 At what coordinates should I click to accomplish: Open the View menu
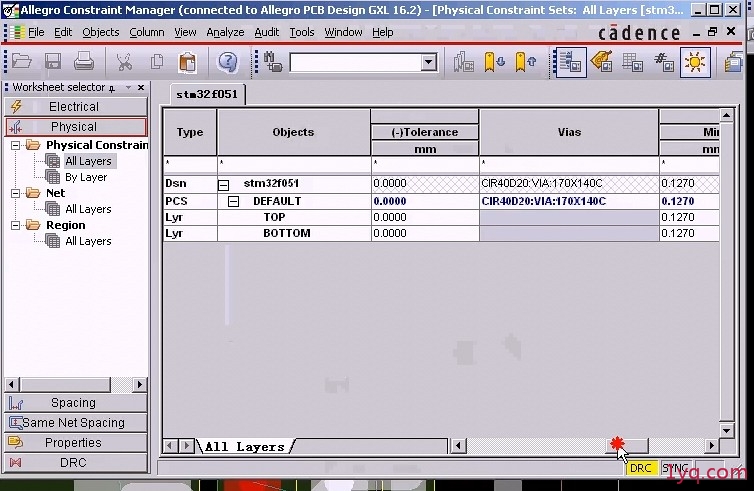pyautogui.click(x=185, y=32)
